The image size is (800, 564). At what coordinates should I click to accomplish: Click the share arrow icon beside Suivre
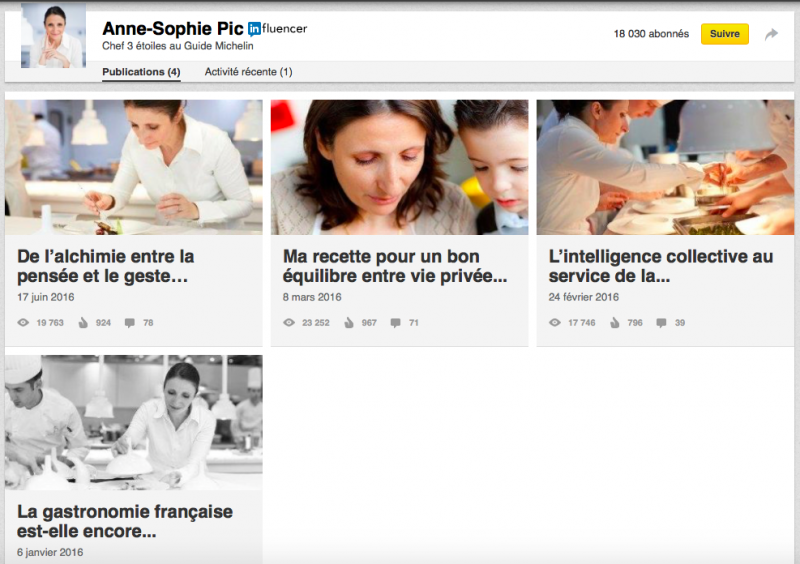[x=771, y=34]
